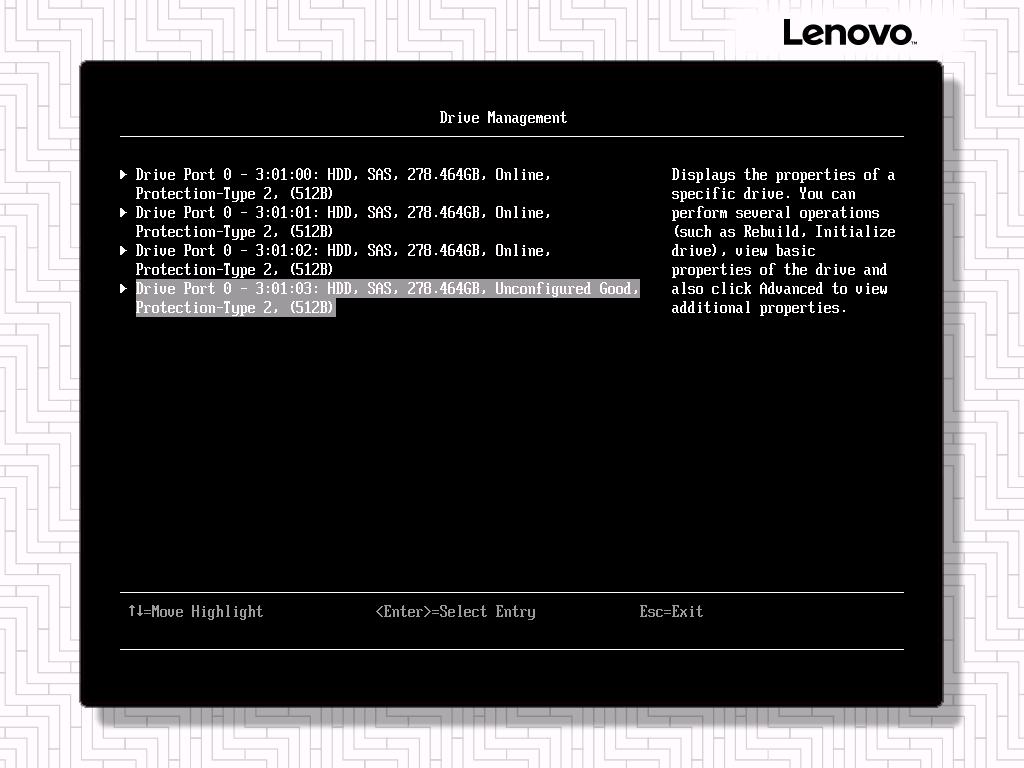Expand the Drive Port 3:01:01 arrow marker
Viewport: 1024px width, 768px height.
pyautogui.click(x=124, y=213)
